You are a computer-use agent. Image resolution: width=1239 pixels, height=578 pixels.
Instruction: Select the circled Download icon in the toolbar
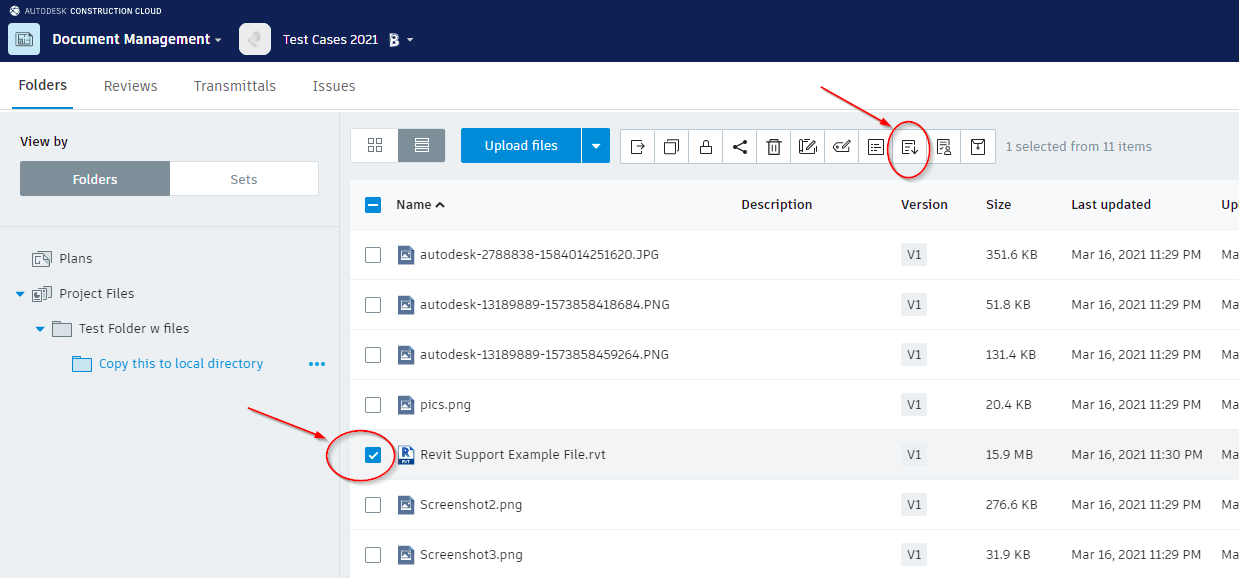tap(909, 146)
